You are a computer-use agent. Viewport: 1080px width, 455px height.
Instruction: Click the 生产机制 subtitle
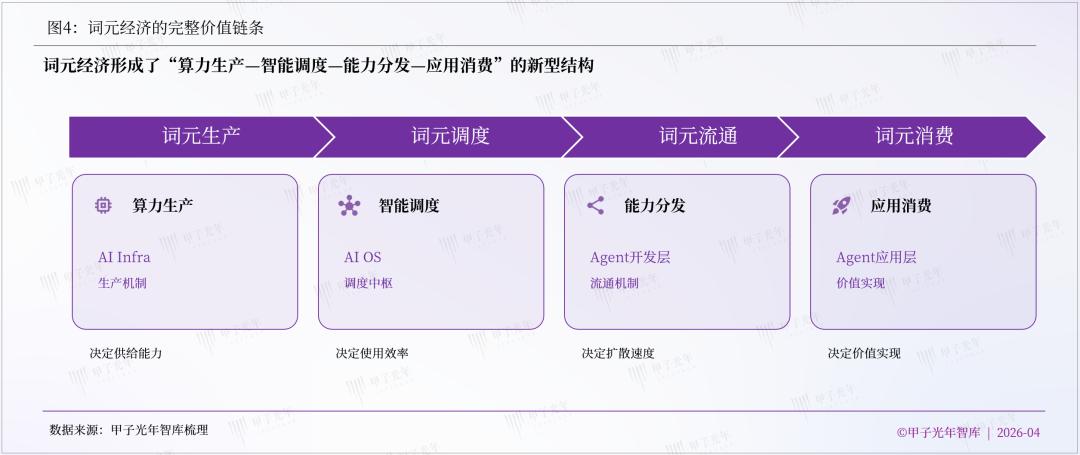point(122,283)
